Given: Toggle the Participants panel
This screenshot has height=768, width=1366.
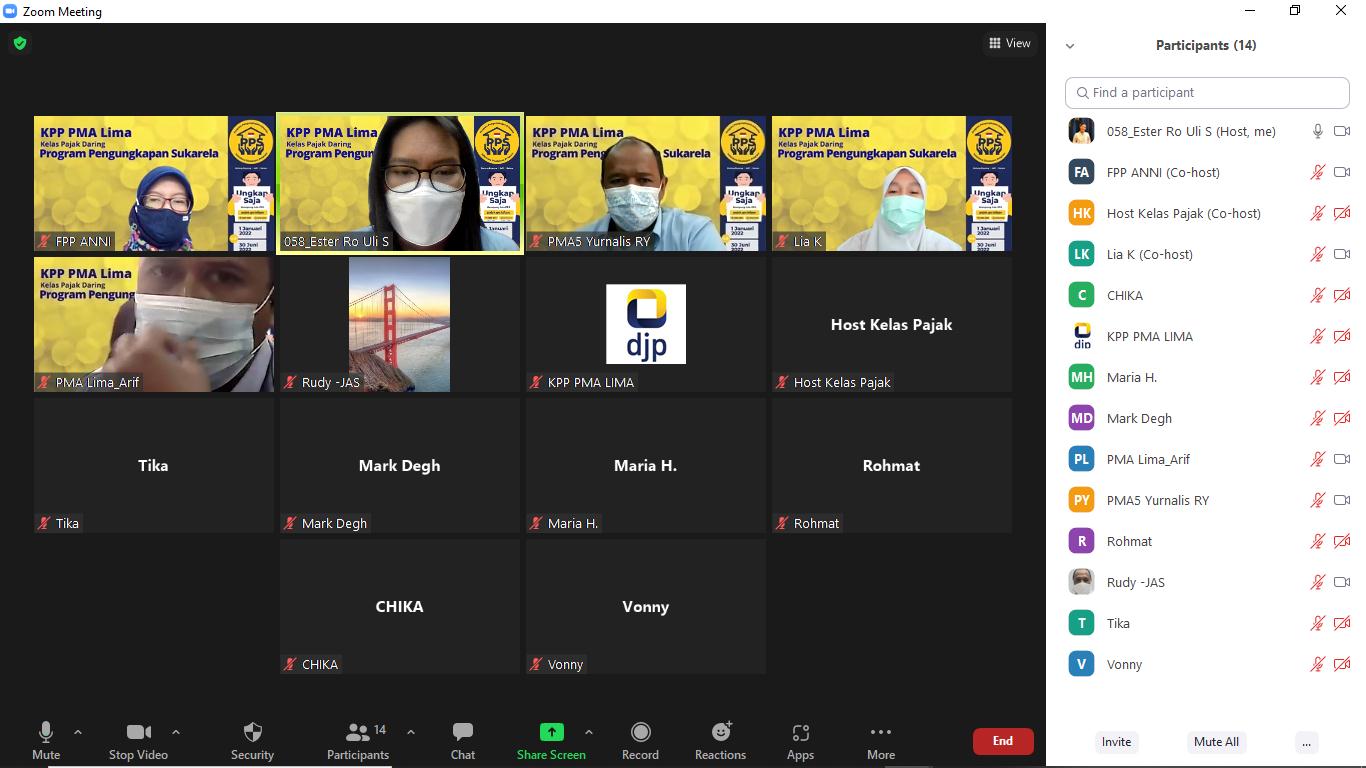Looking at the screenshot, I should 357,740.
